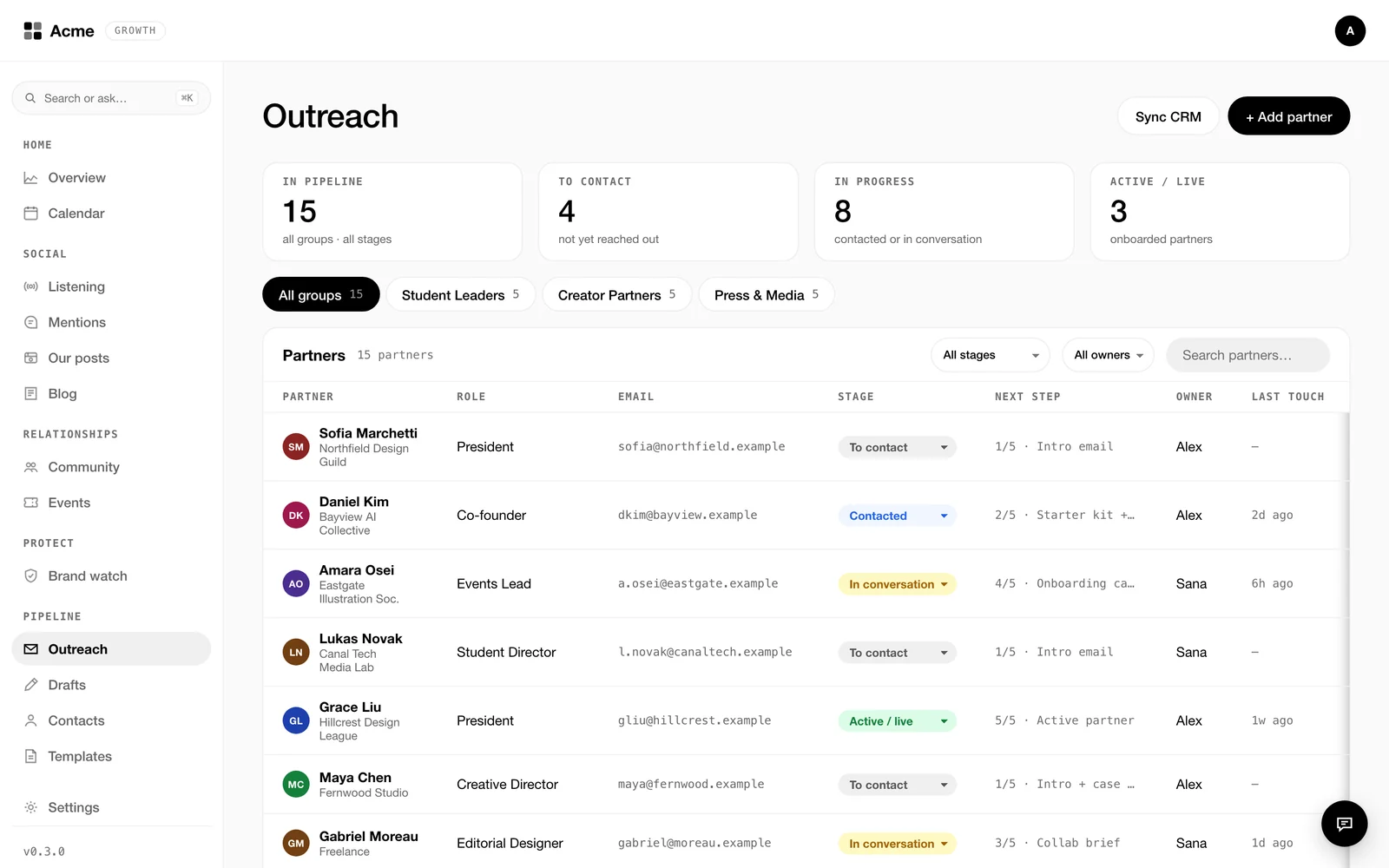Select the Templates file icon

point(30,756)
